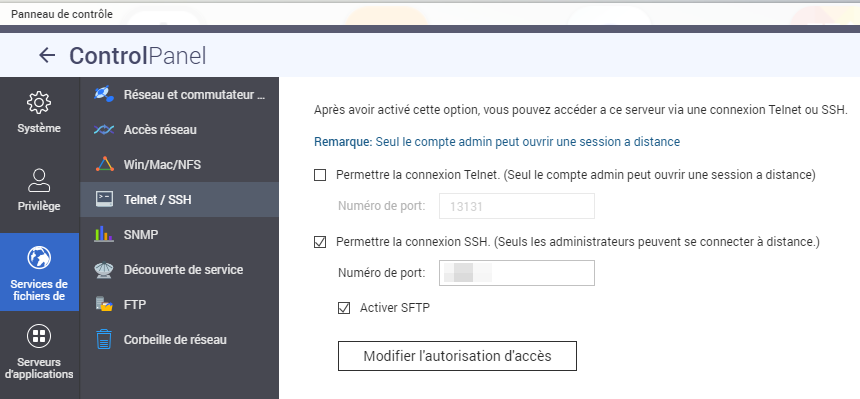
Task: Select the Services de fichiers globe icon
Action: [39, 257]
